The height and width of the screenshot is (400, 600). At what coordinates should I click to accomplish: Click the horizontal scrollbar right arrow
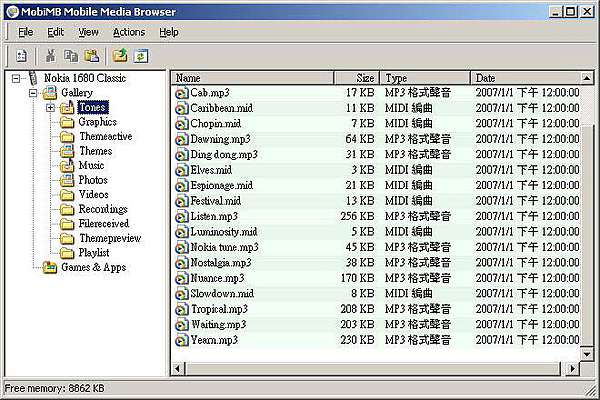[x=572, y=369]
